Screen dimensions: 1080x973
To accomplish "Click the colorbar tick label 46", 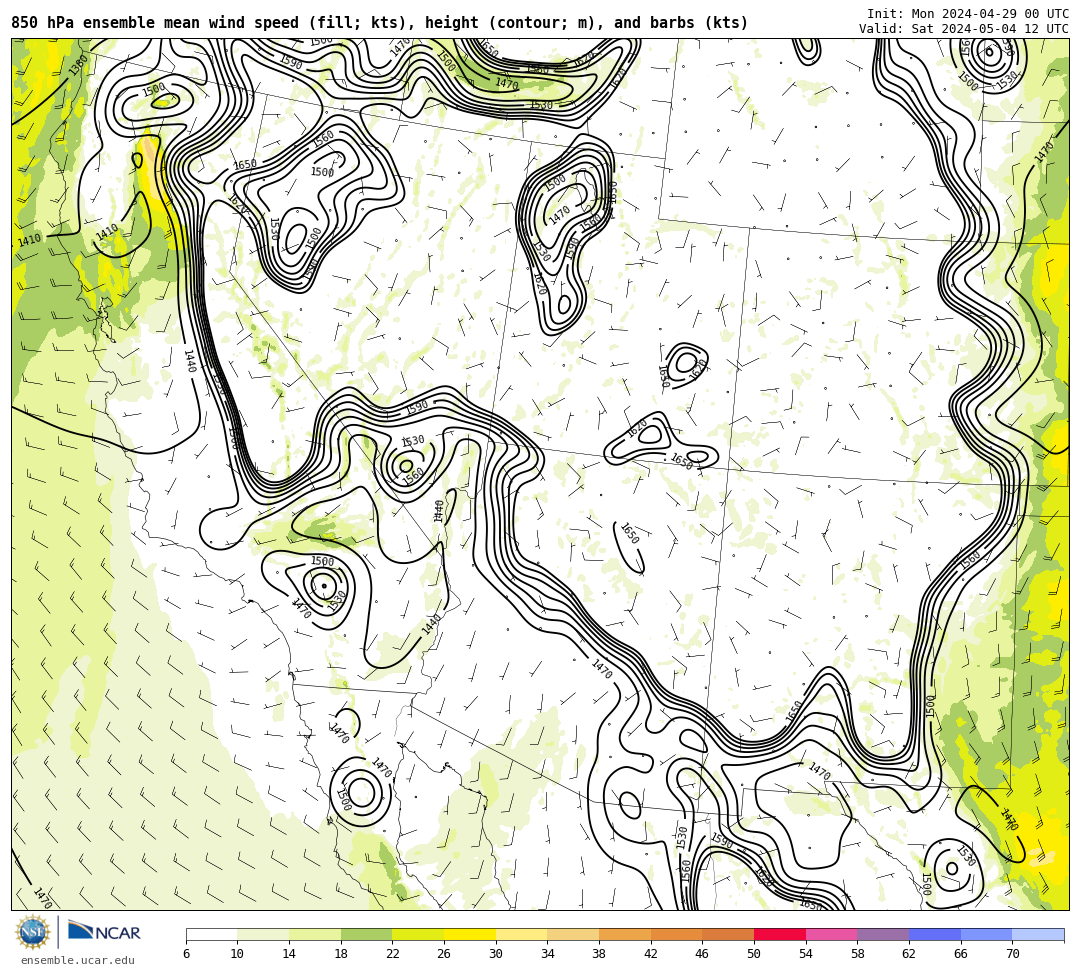I will (703, 954).
